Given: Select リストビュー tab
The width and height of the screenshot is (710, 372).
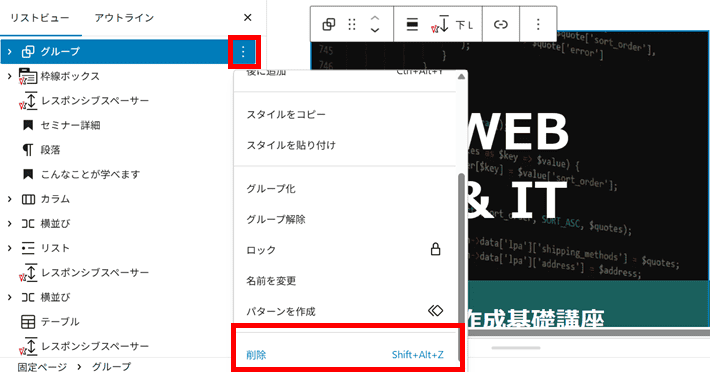Looking at the screenshot, I should pyautogui.click(x=40, y=18).
